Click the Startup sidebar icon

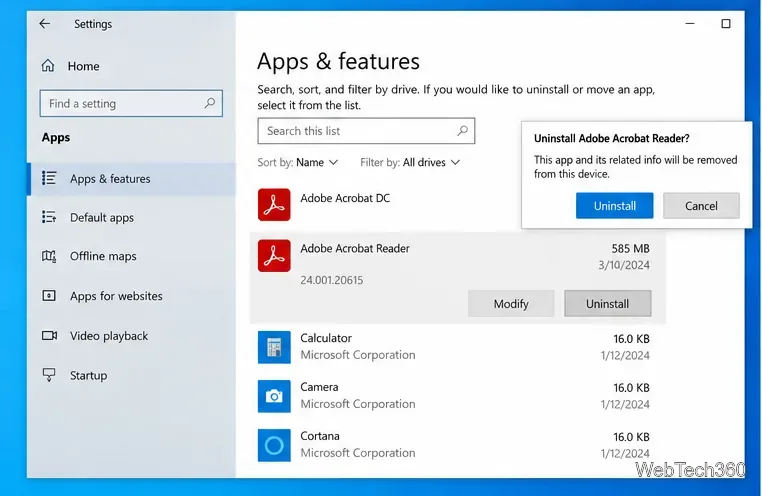point(49,375)
